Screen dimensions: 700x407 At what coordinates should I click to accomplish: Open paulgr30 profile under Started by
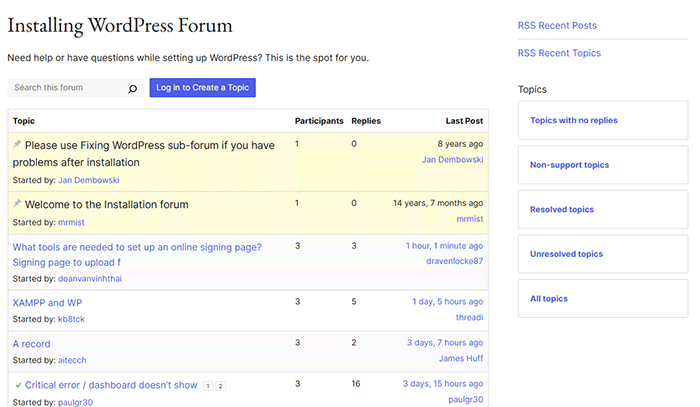point(75,403)
